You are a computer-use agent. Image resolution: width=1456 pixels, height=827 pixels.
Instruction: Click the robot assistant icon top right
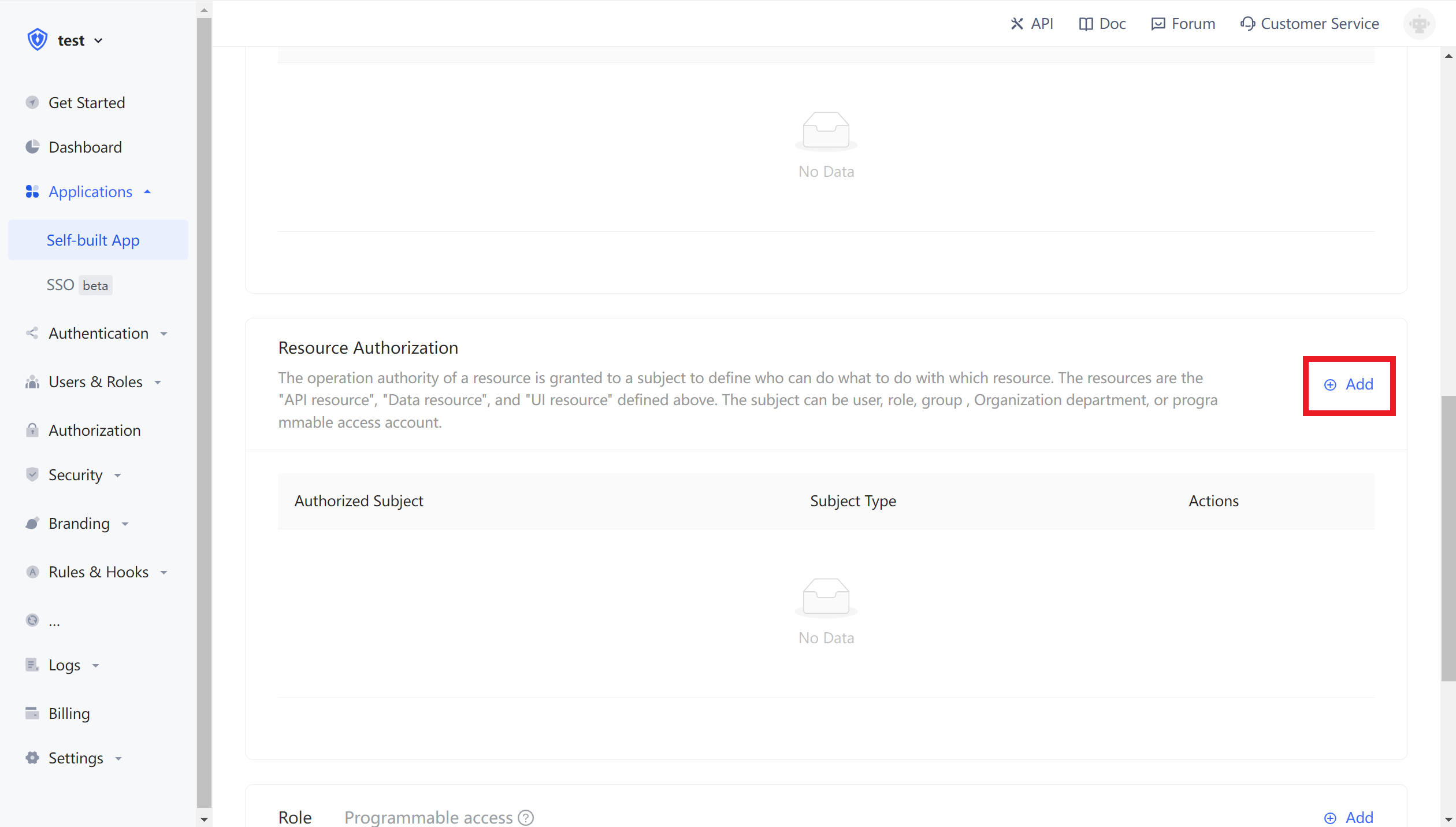[1419, 23]
